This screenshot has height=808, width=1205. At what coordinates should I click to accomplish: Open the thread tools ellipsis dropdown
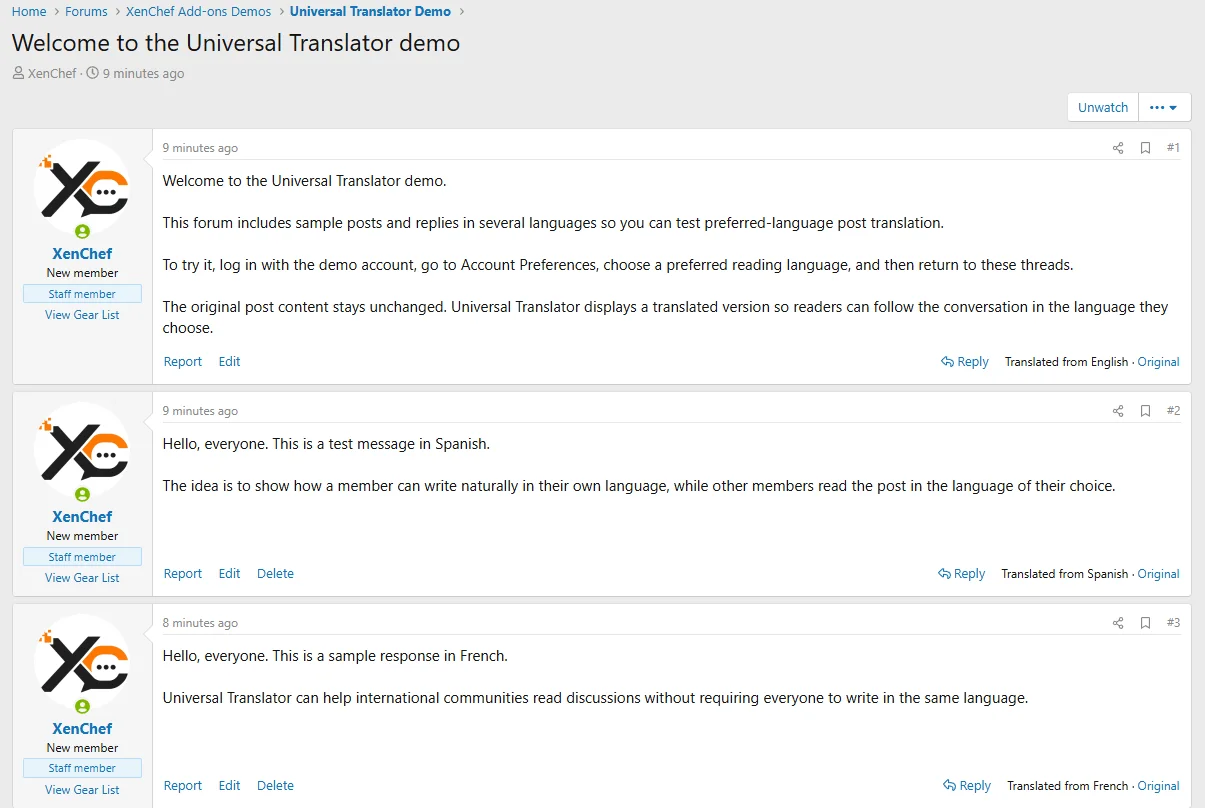(1163, 107)
